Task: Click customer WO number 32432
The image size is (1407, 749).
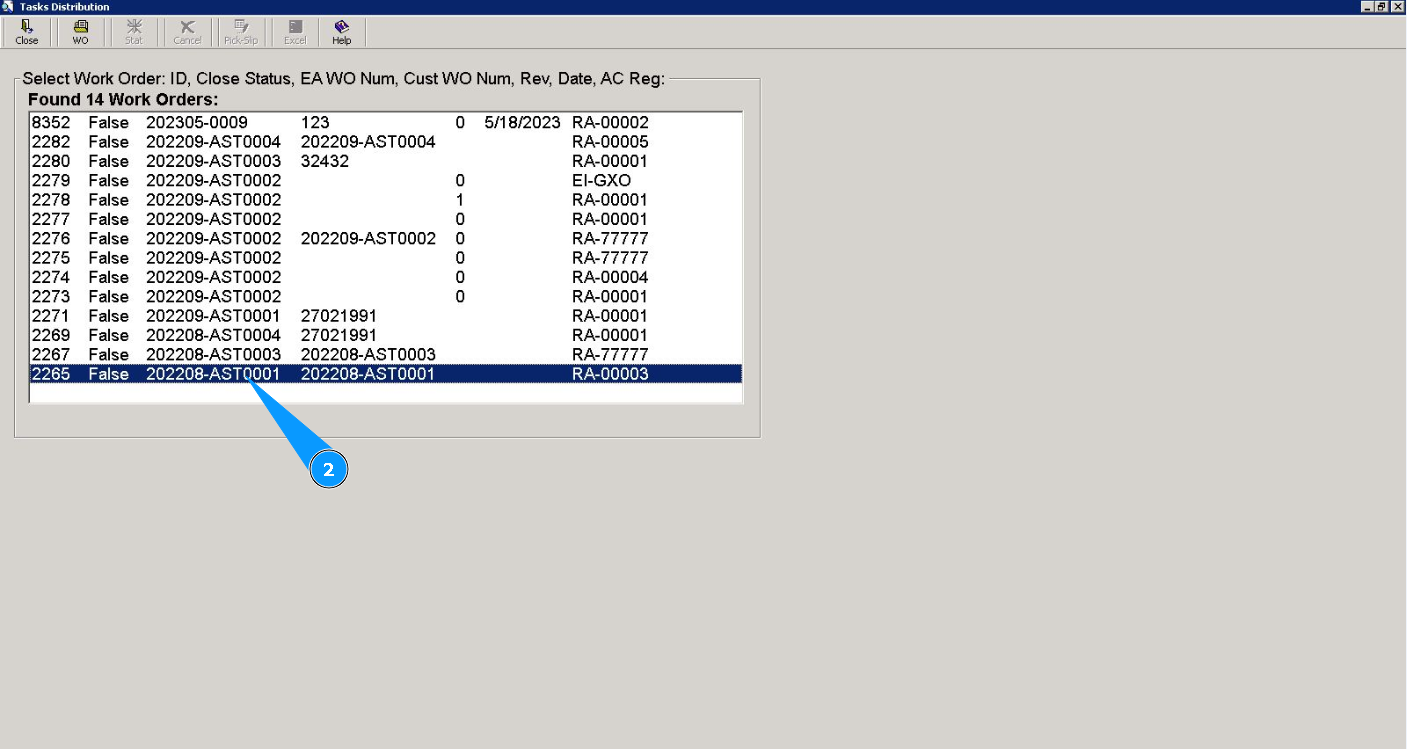Action: 325,161
